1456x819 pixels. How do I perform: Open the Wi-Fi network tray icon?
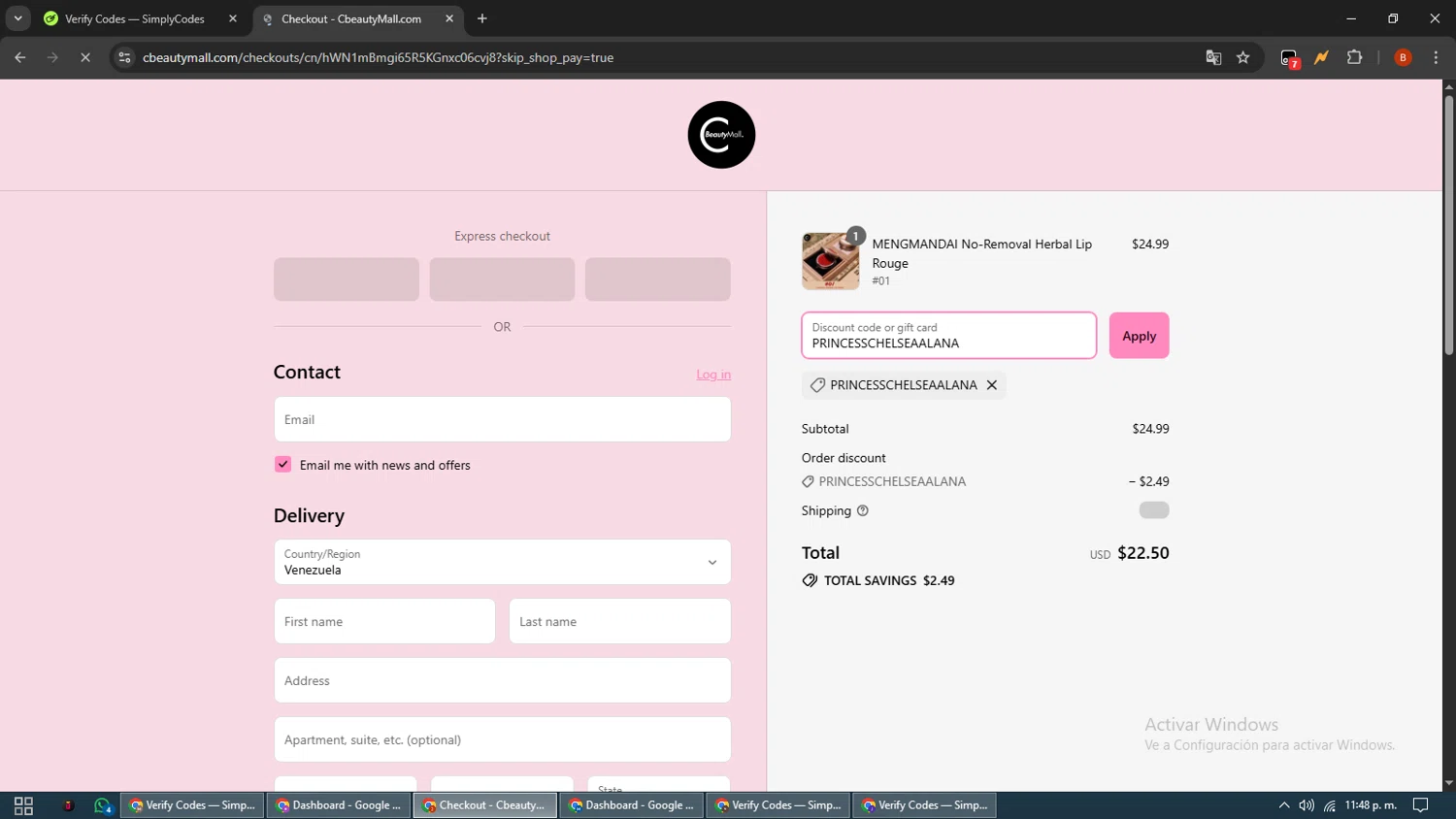pyautogui.click(x=1330, y=805)
